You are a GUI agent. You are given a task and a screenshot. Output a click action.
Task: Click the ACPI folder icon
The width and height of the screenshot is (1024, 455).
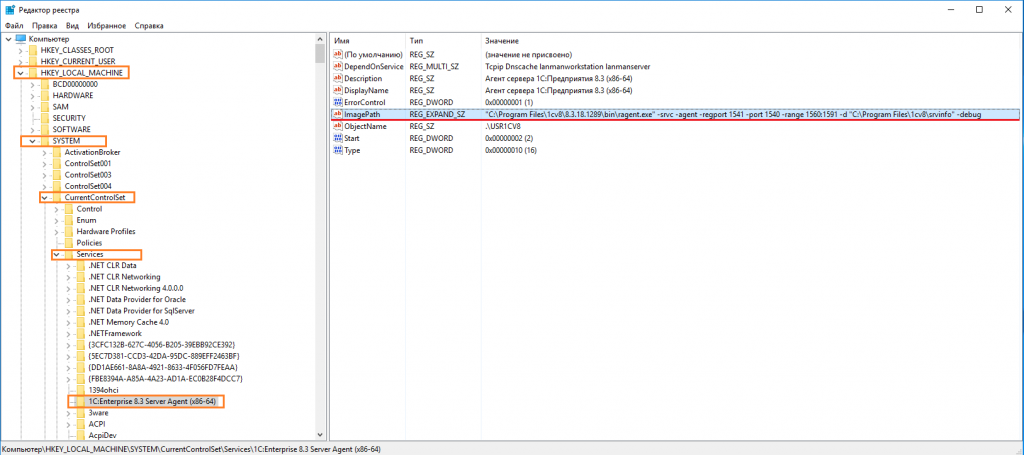click(x=80, y=424)
